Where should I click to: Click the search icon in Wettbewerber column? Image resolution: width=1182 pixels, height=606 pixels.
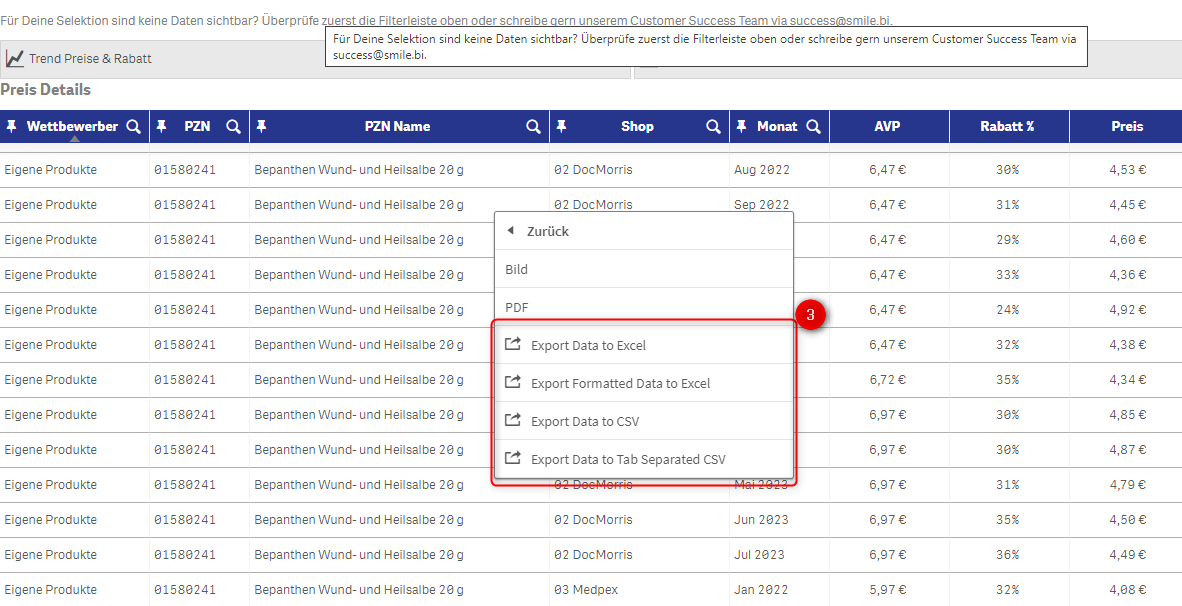[133, 127]
